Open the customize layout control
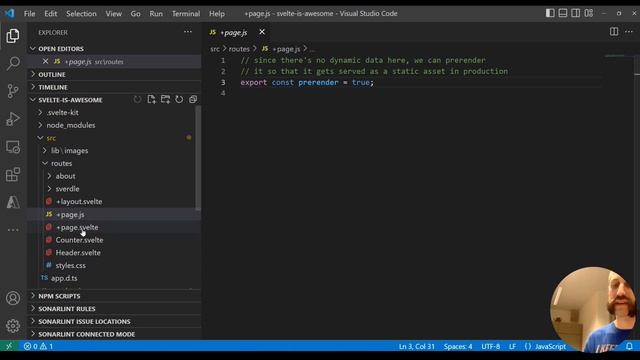Viewport: 640px width, 360px height. (x=589, y=13)
